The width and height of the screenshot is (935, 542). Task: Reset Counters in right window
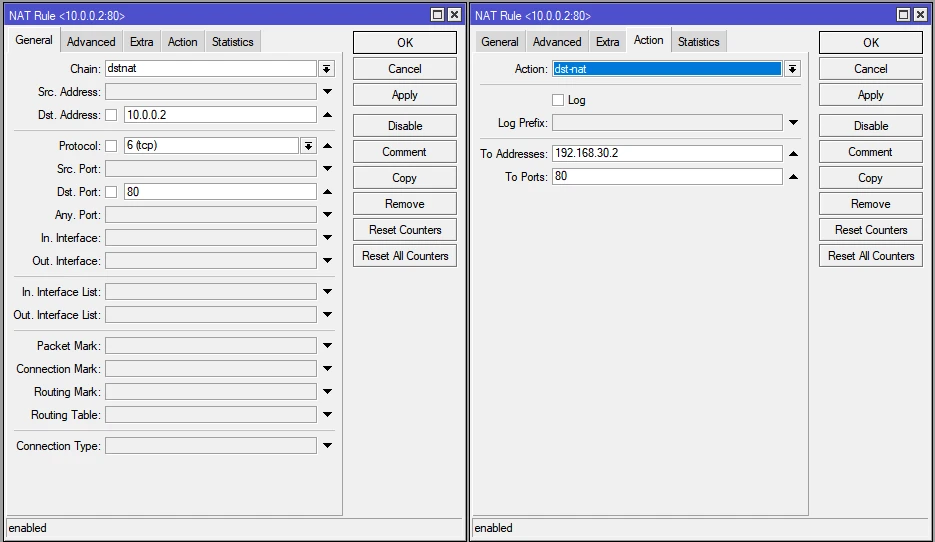pyautogui.click(x=871, y=230)
